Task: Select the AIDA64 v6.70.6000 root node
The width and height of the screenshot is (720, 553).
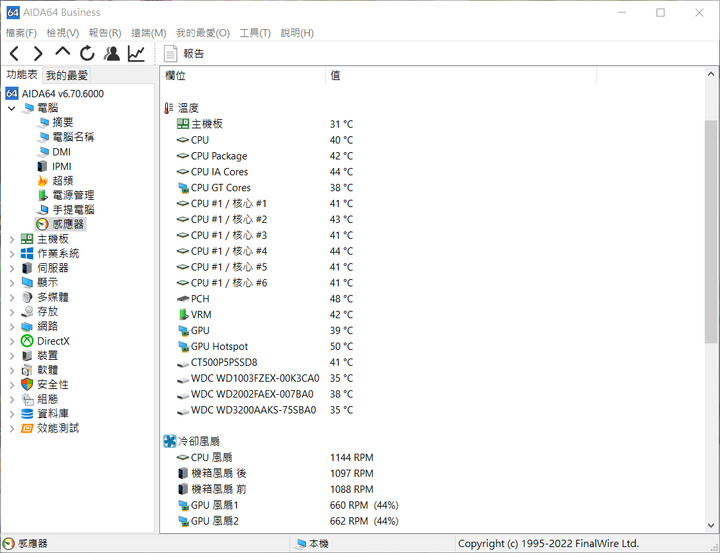Action: click(62, 94)
